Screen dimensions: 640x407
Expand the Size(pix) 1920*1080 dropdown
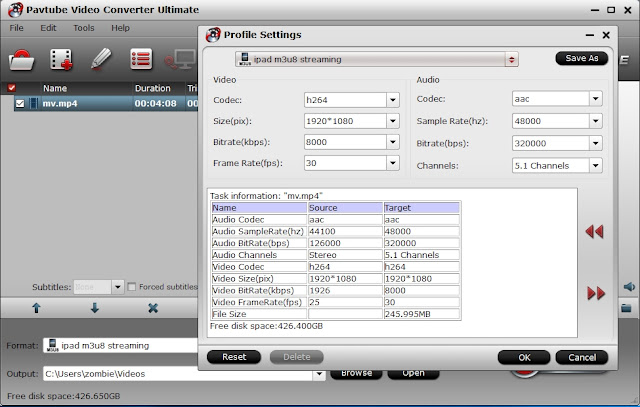[393, 121]
